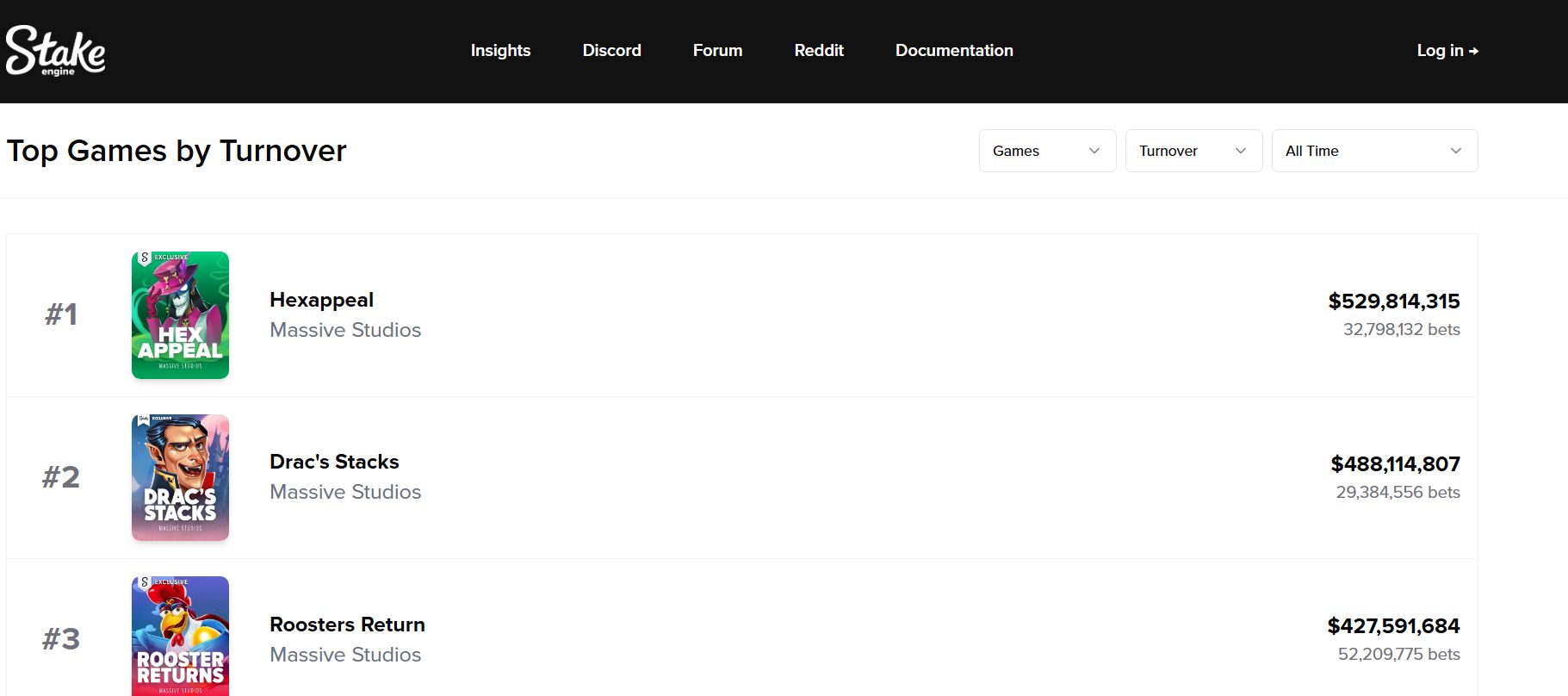The image size is (1568, 696).
Task: Click the #3 rank label
Action: click(61, 639)
